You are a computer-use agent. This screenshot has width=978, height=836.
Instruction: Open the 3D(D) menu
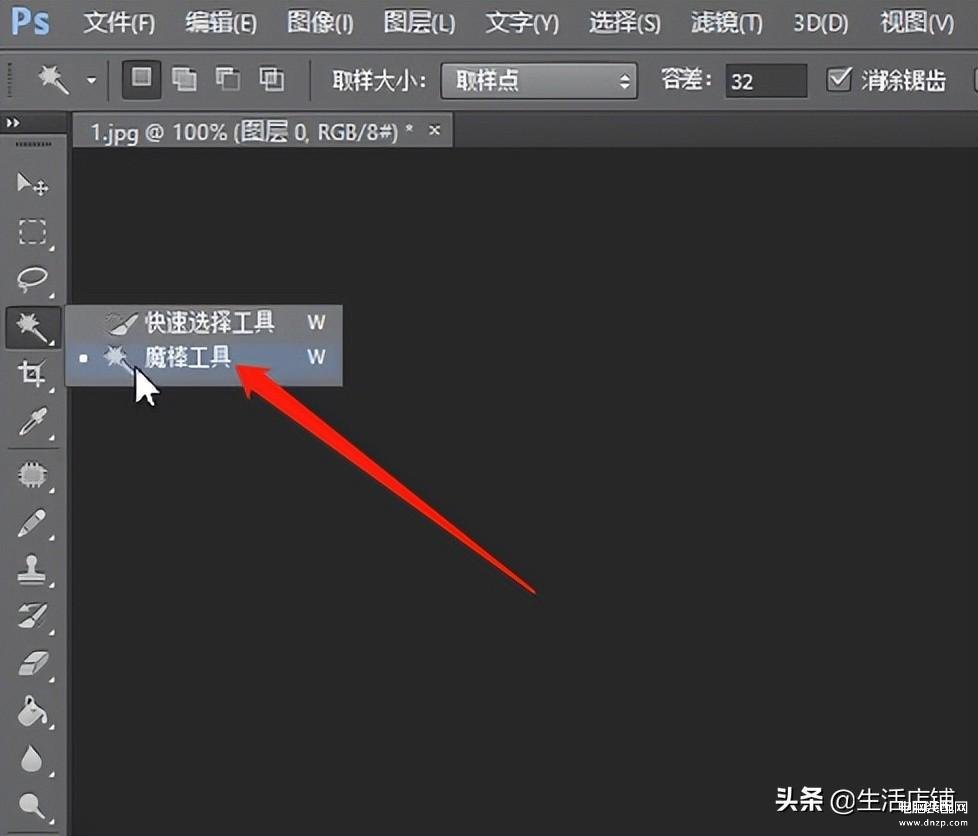(820, 23)
